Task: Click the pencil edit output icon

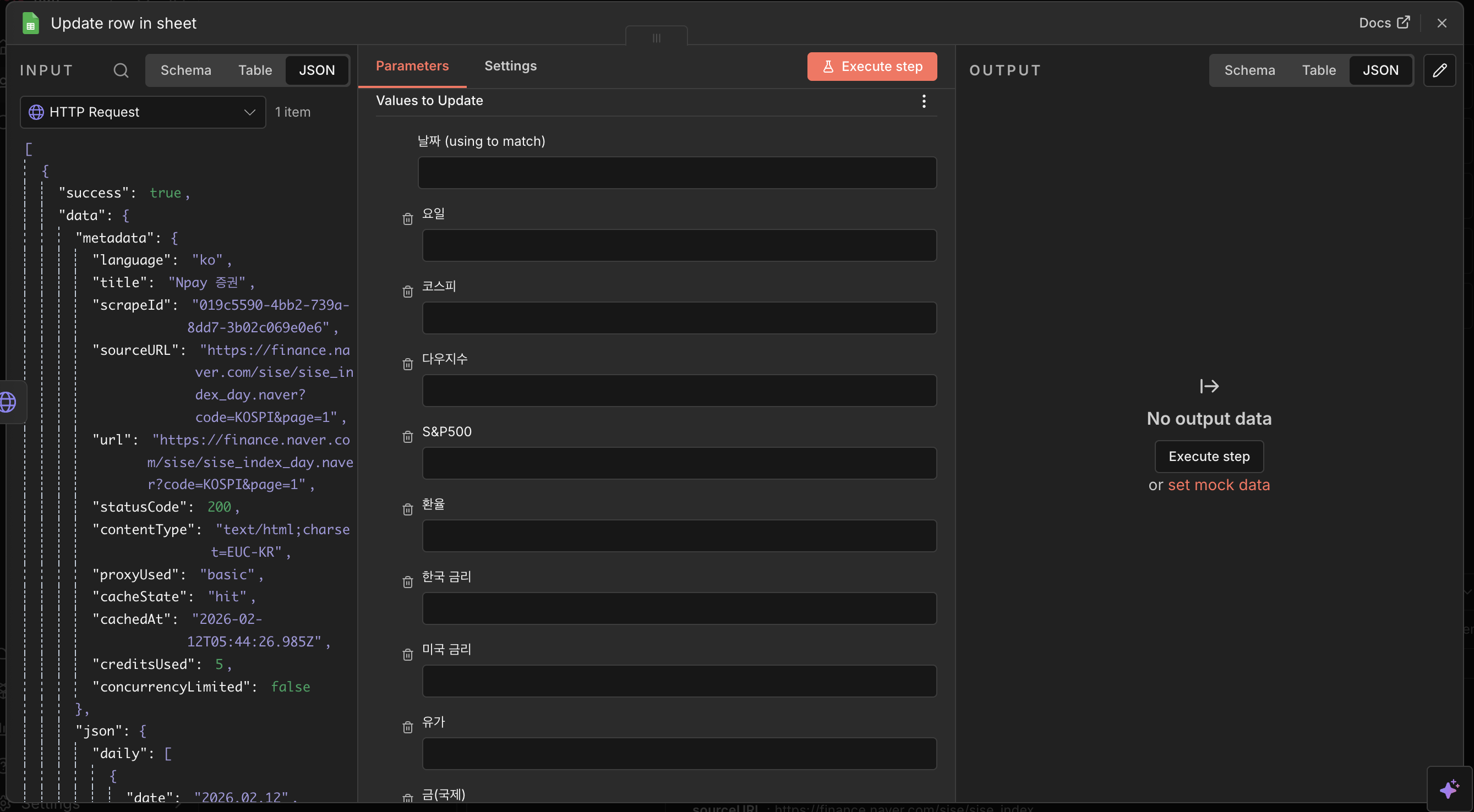Action: 1440,70
